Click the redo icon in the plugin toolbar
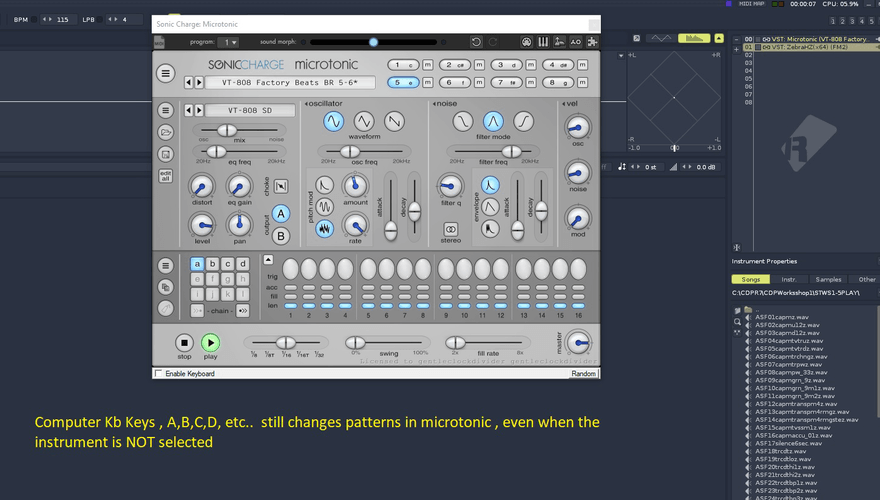880x500 pixels. [493, 42]
